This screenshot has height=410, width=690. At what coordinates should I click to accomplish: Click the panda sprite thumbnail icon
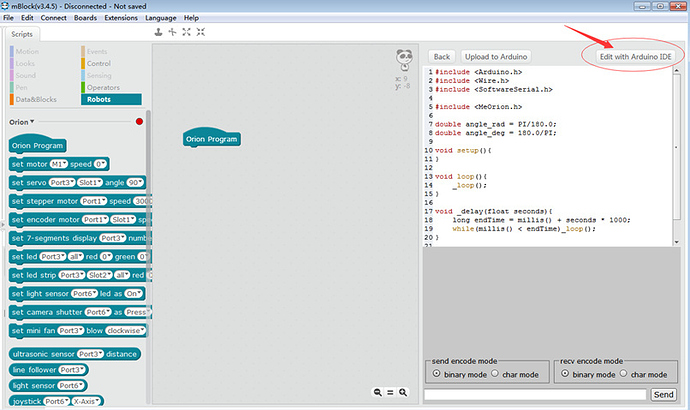(404, 60)
